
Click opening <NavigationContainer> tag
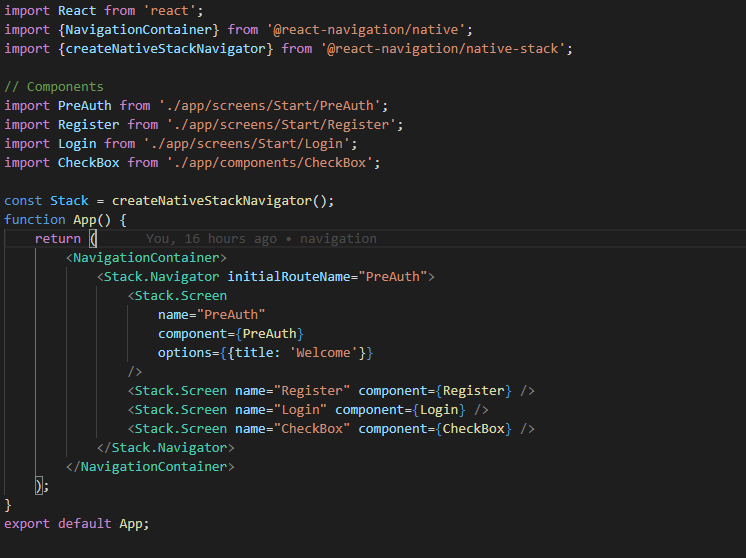coord(146,258)
